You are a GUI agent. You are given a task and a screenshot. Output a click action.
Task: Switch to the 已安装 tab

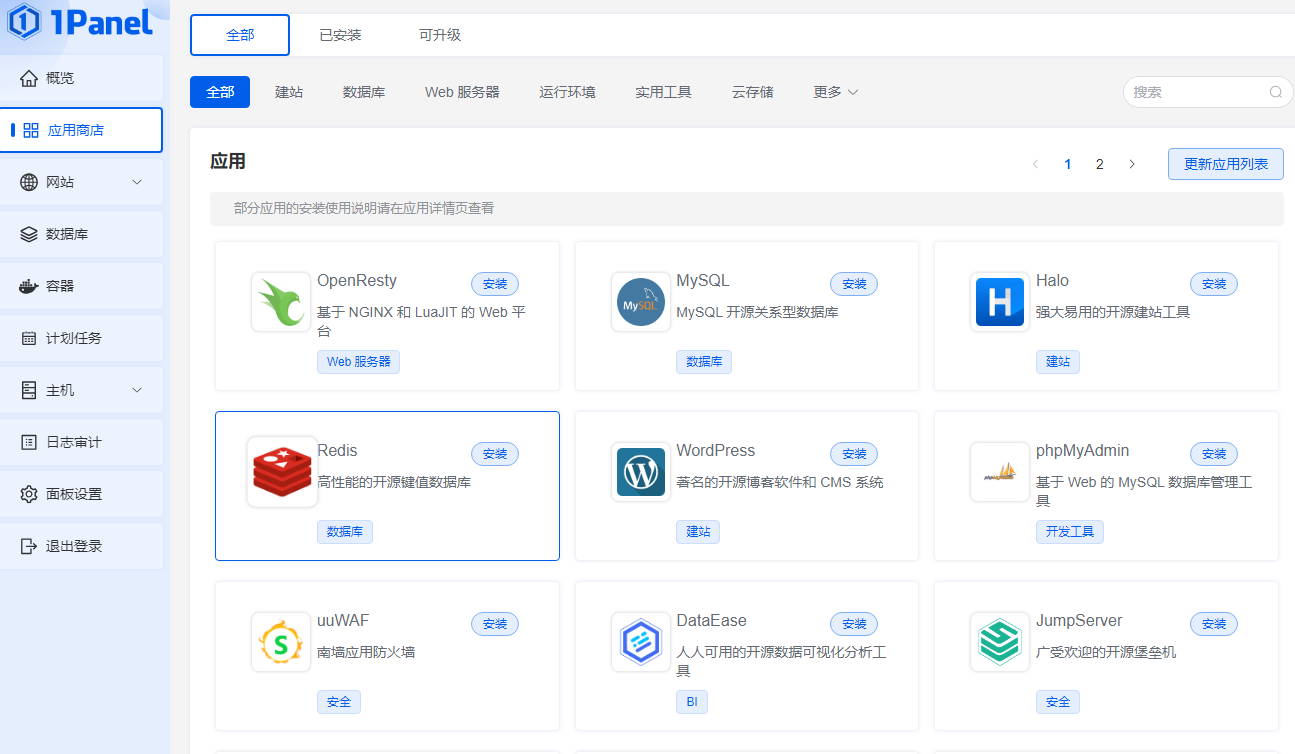[340, 35]
